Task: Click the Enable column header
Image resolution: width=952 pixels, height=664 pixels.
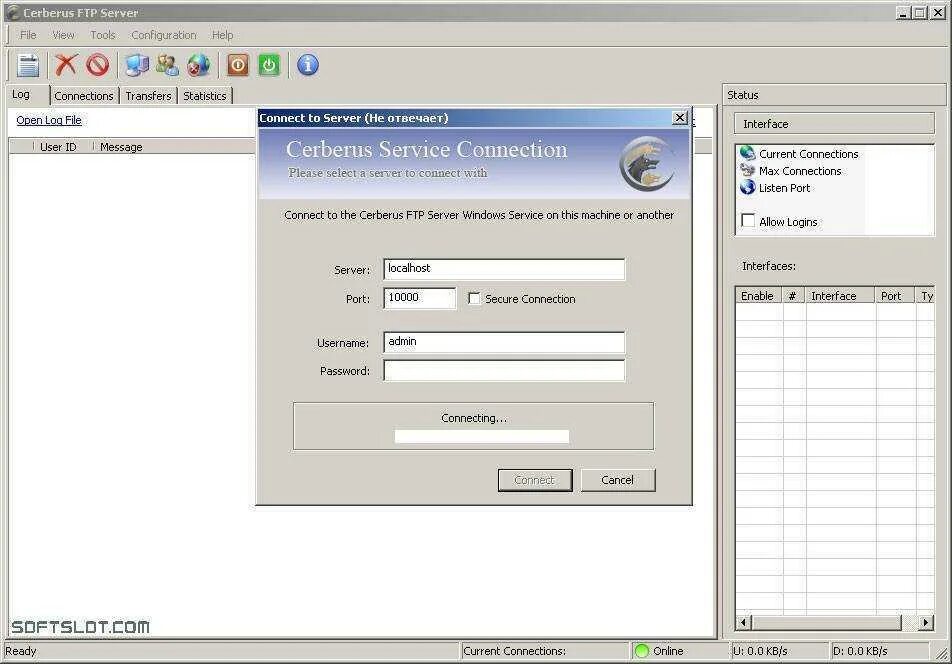Action: tap(758, 296)
